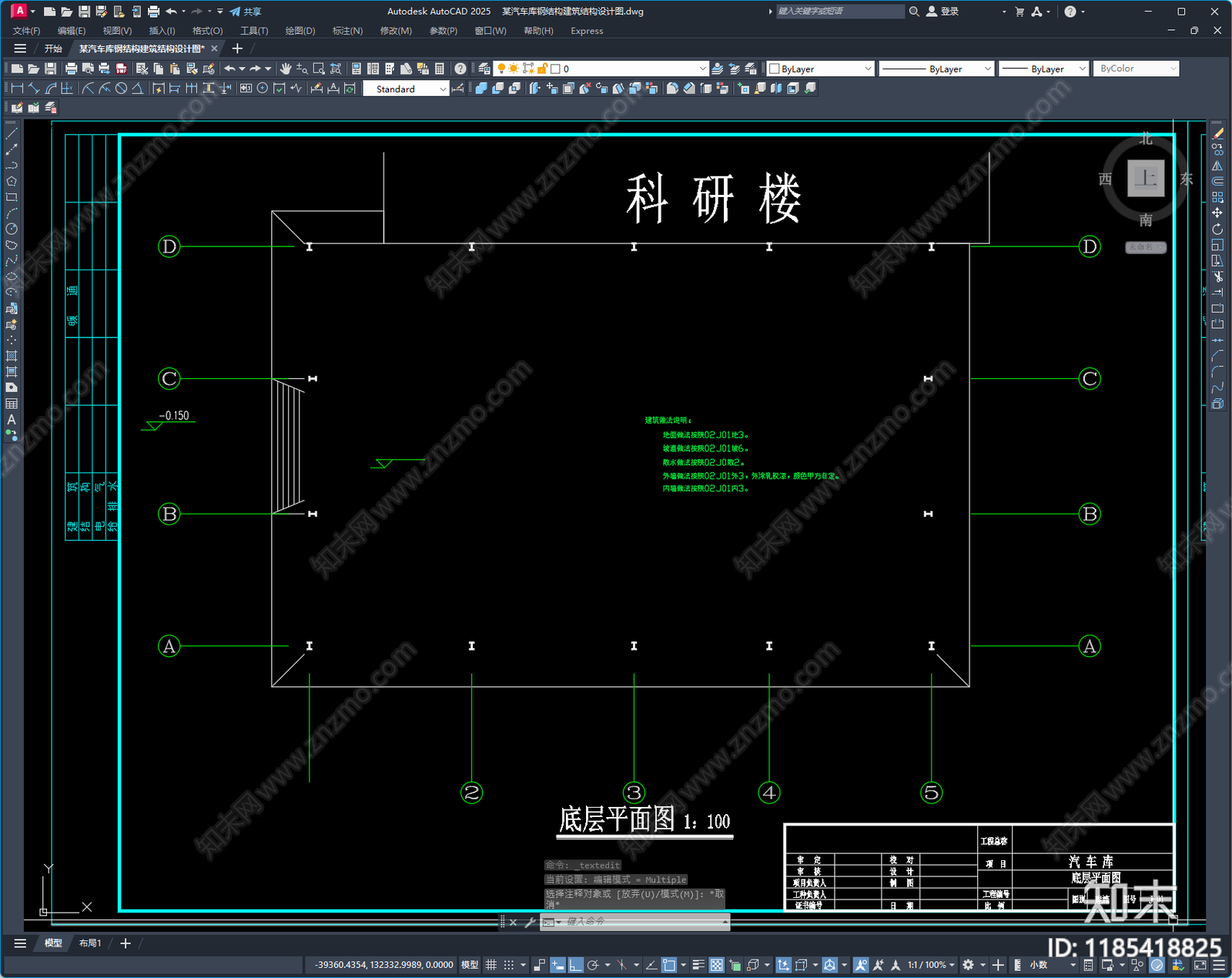Toggle ortho mode in status bar
The image size is (1232, 978).
(575, 965)
